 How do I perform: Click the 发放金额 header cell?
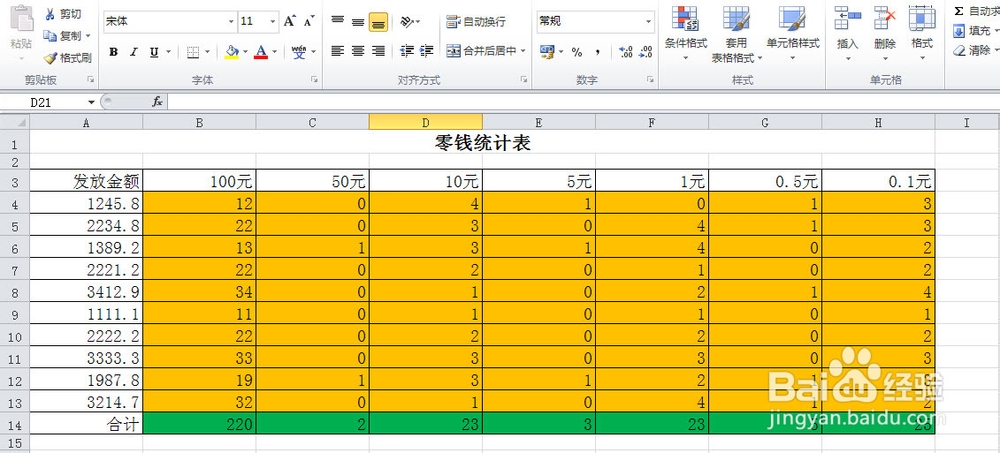87,181
